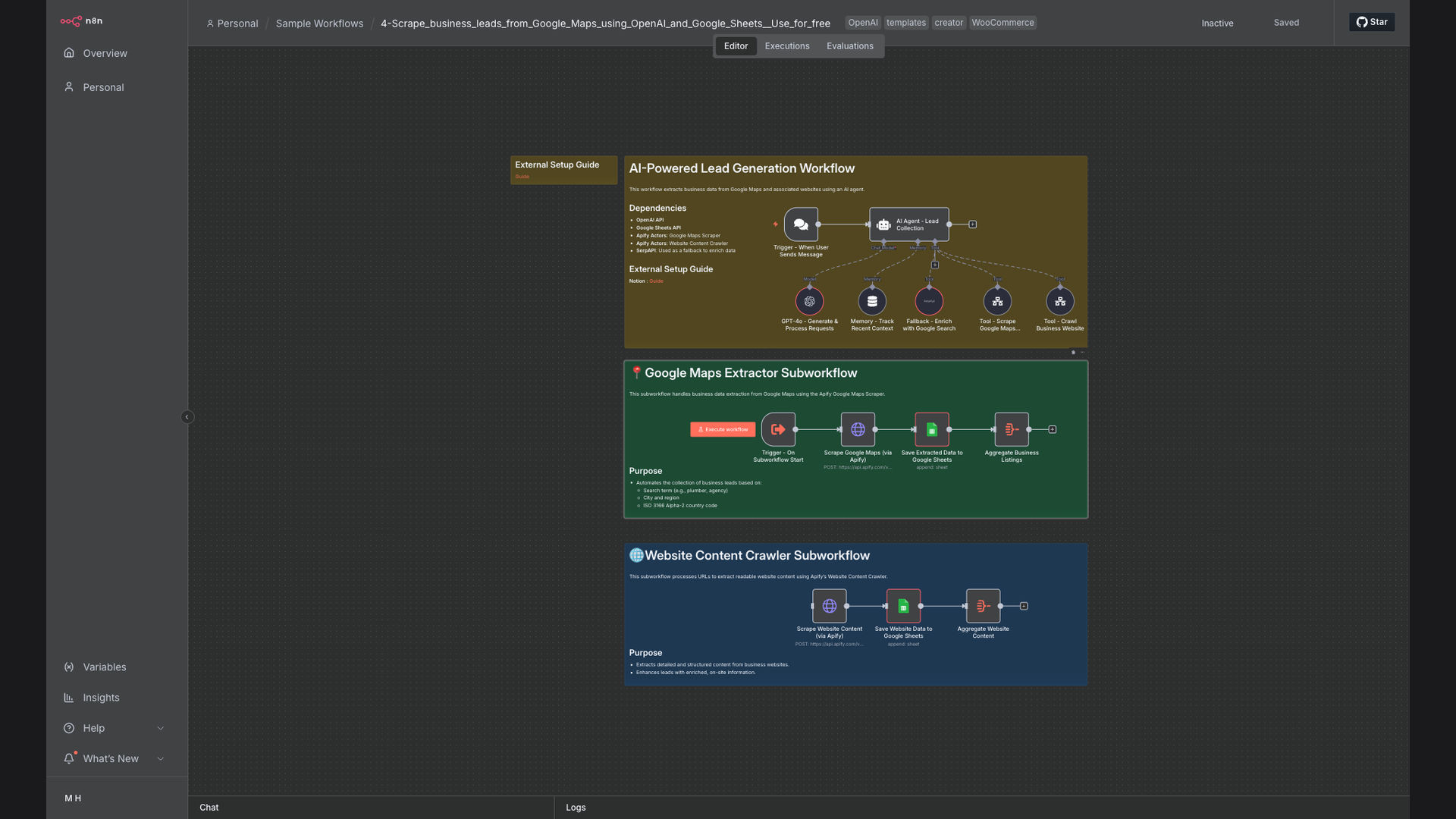
Task: Switch to the Evaluations tab
Action: coord(850,46)
